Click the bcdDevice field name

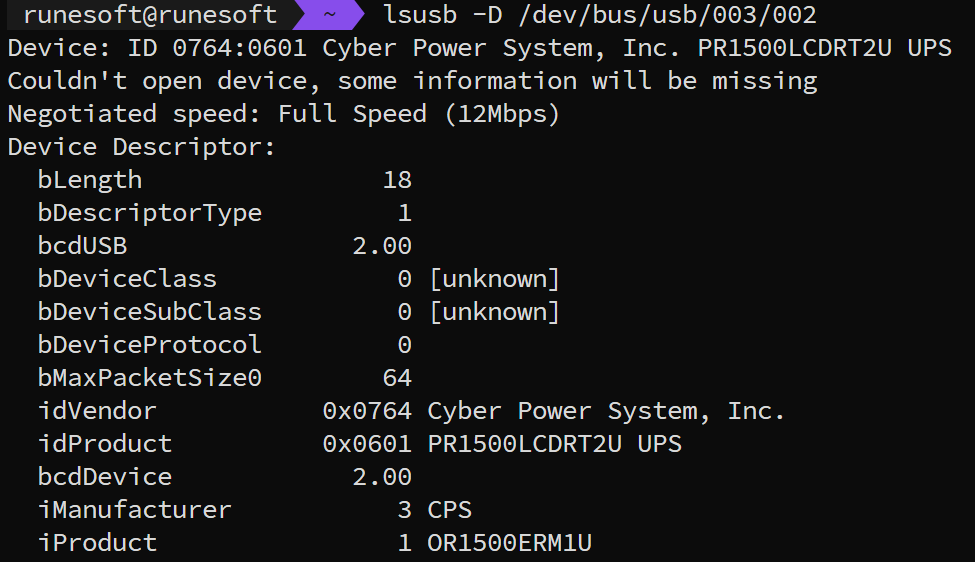105,477
